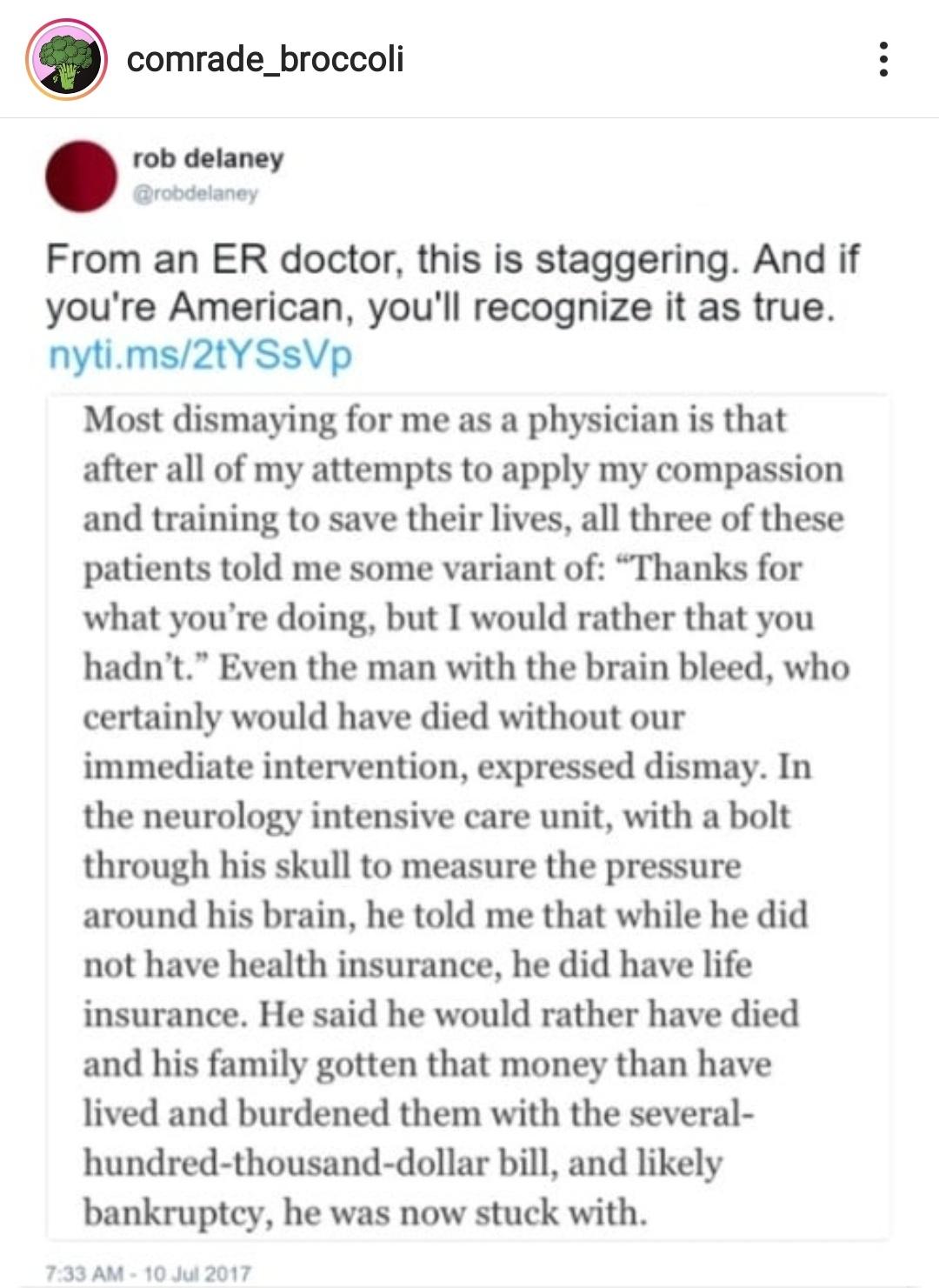Select the line 'not have health insurance, he did have life'
The image size is (939, 1288).
(x=418, y=965)
